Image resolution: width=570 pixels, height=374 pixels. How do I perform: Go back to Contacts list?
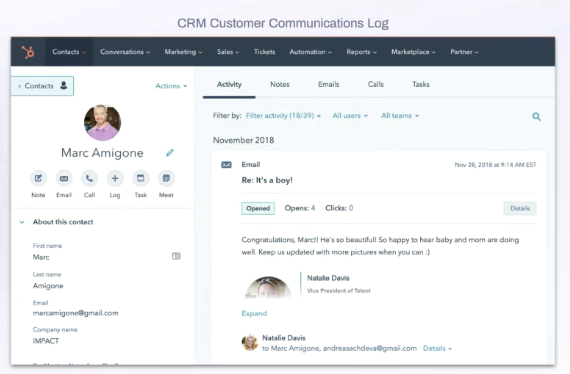click(x=42, y=86)
